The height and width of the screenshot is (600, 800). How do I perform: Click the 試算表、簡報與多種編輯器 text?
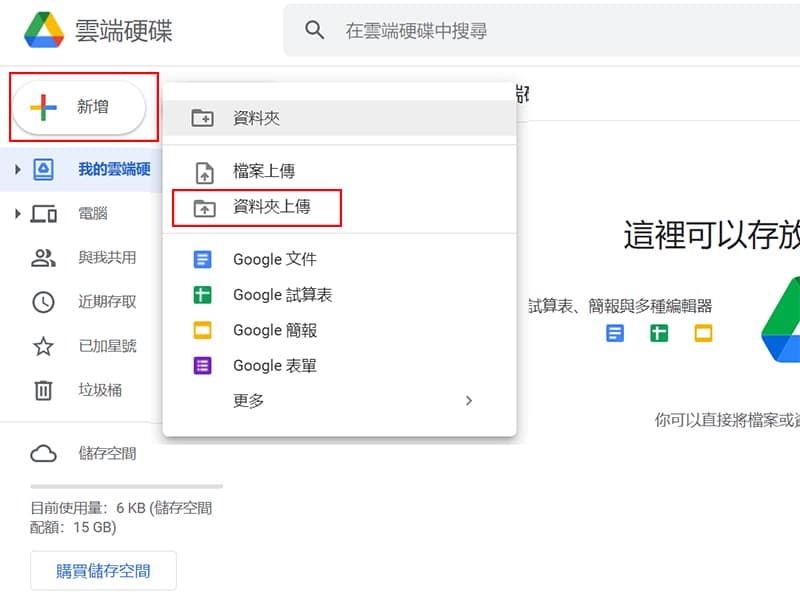click(x=620, y=306)
